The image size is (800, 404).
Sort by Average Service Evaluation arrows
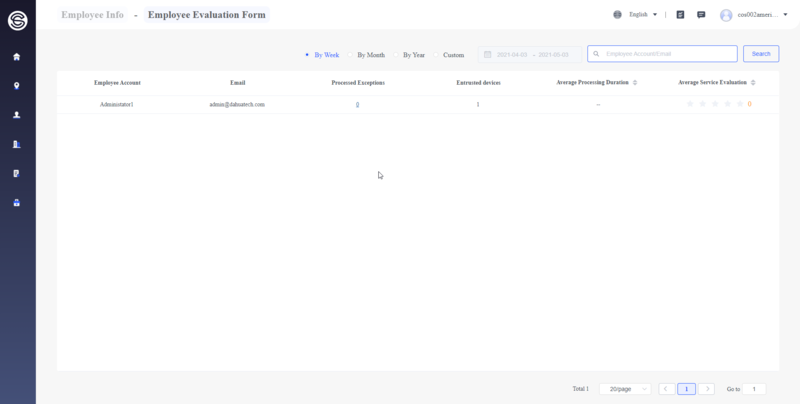click(753, 83)
